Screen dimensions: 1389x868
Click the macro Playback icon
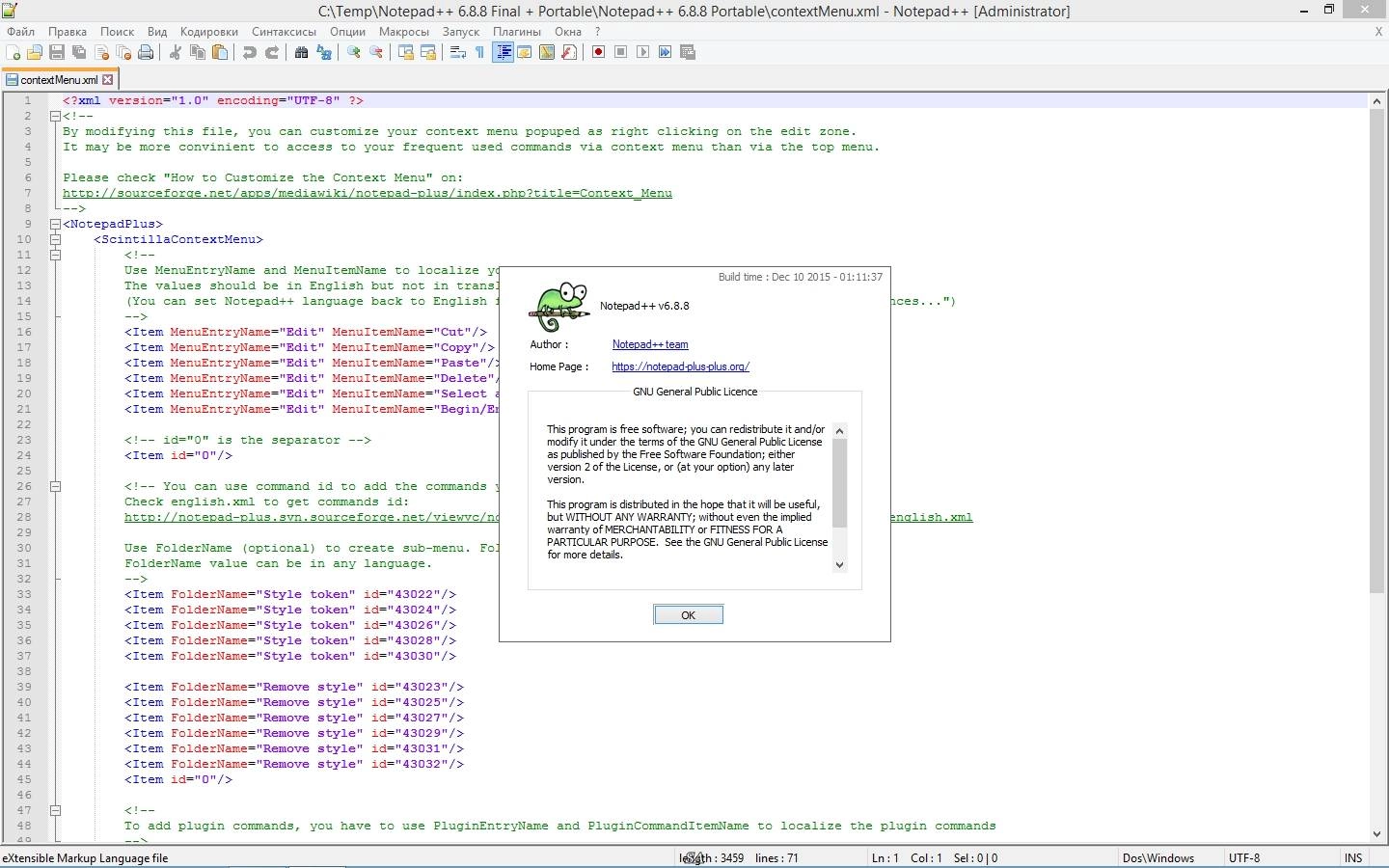click(642, 52)
